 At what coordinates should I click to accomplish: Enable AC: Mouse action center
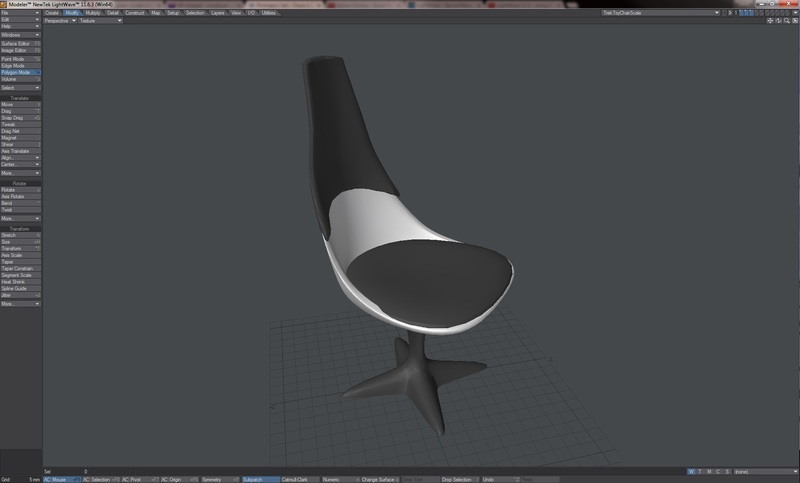[62, 479]
